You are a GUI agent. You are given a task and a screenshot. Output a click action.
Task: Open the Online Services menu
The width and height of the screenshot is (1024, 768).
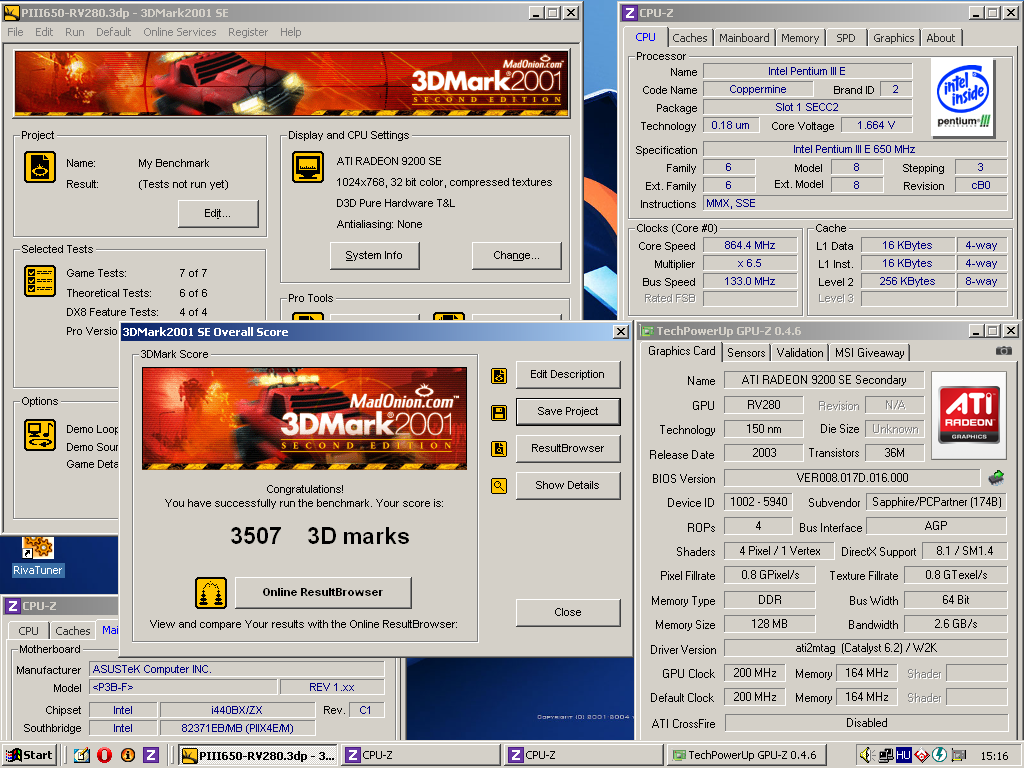[180, 32]
